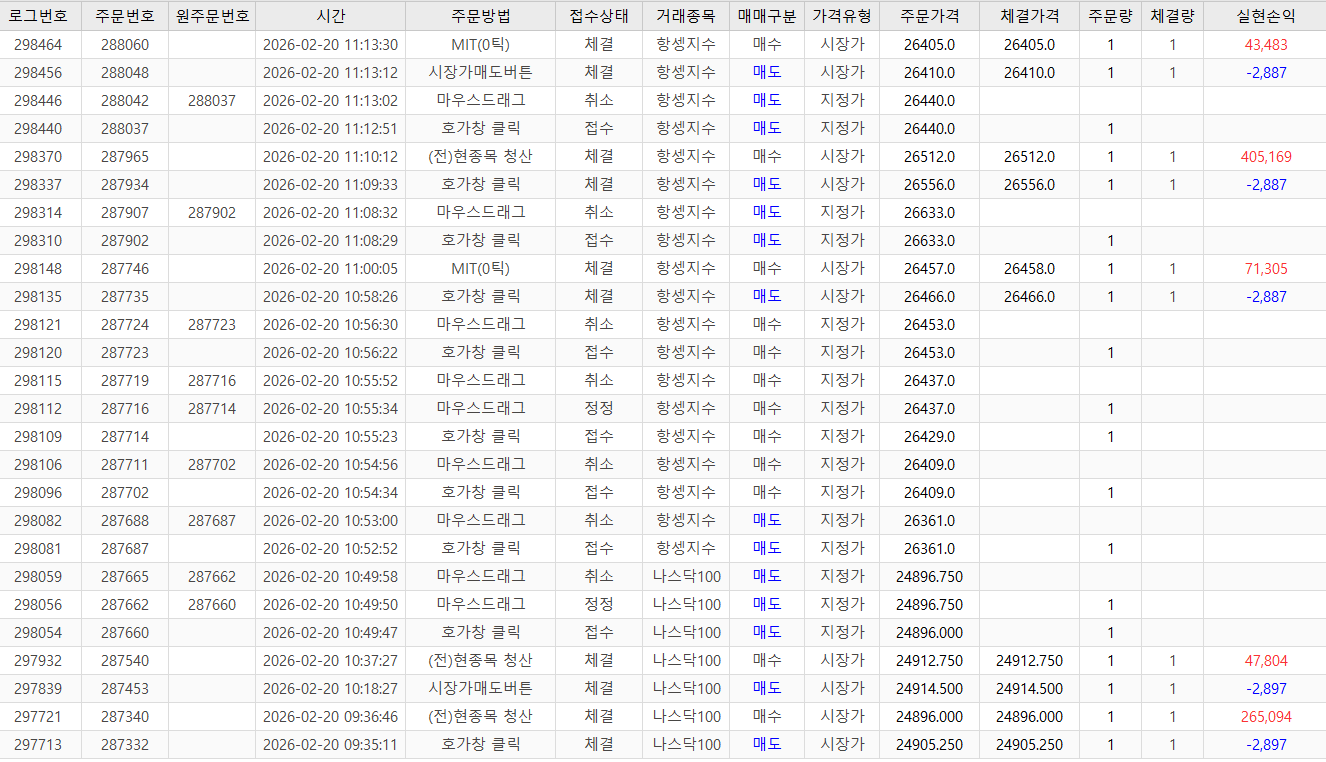Select log number 298096 cell
Viewport: 1326px width, 762px height.
click(x=38, y=493)
